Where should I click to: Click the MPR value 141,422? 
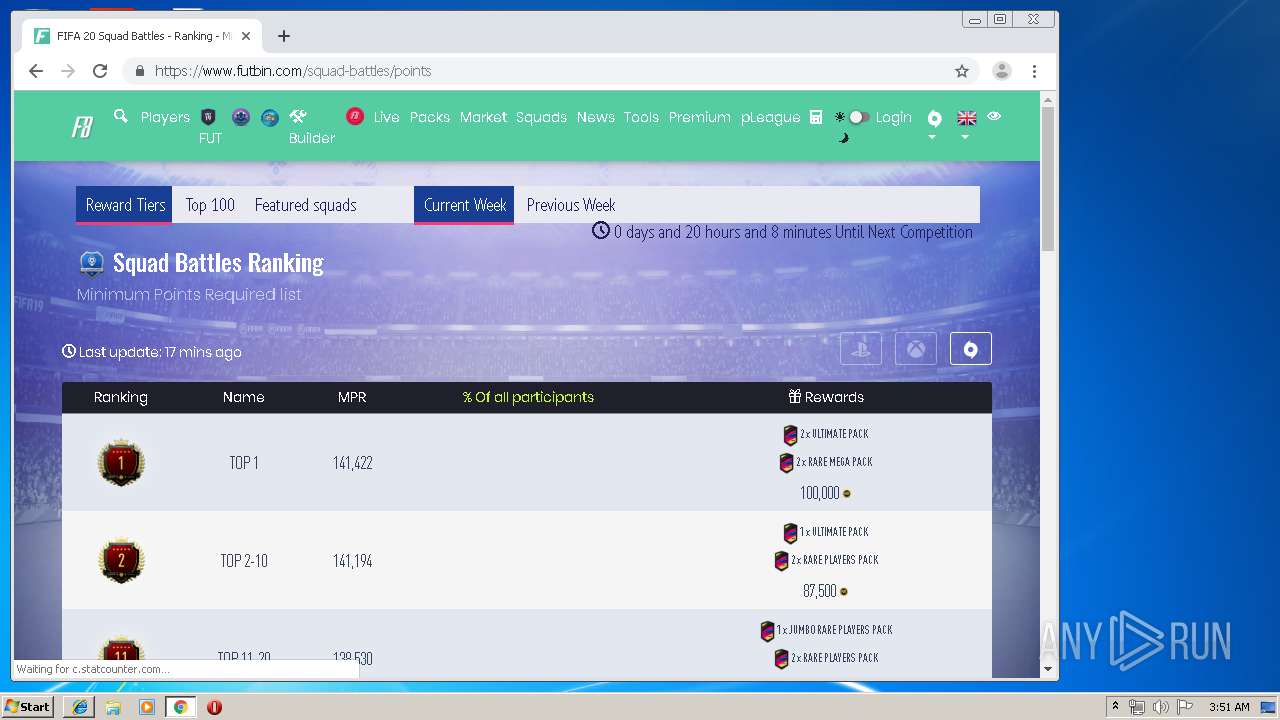click(353, 463)
